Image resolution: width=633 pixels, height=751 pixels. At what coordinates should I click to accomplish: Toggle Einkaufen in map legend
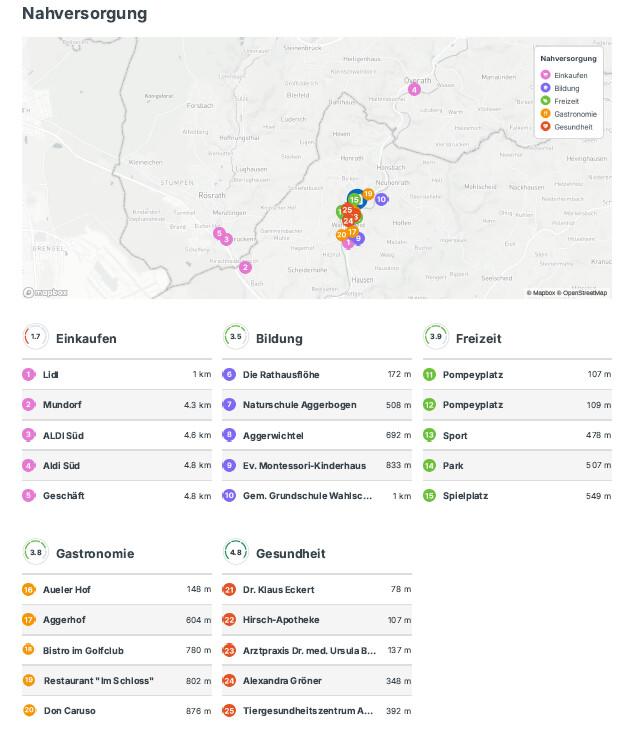pyautogui.click(x=570, y=76)
